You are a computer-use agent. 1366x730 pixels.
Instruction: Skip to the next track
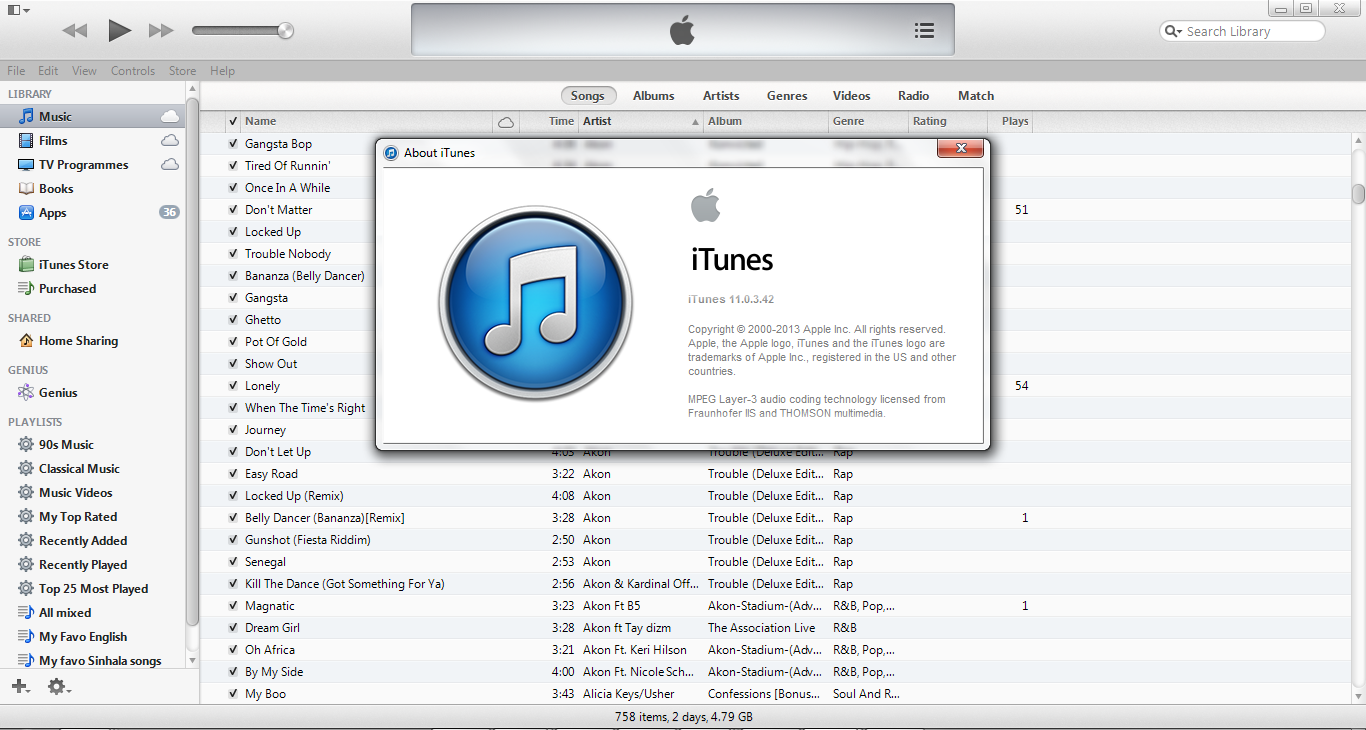(160, 31)
